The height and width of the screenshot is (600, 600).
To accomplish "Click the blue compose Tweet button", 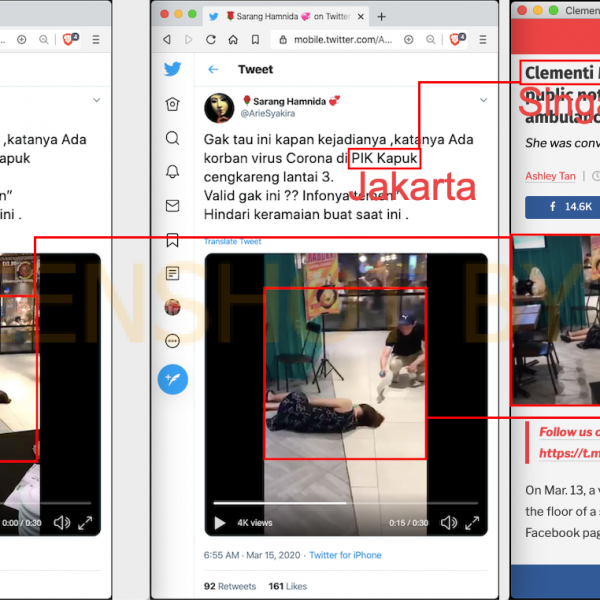I will pyautogui.click(x=173, y=379).
